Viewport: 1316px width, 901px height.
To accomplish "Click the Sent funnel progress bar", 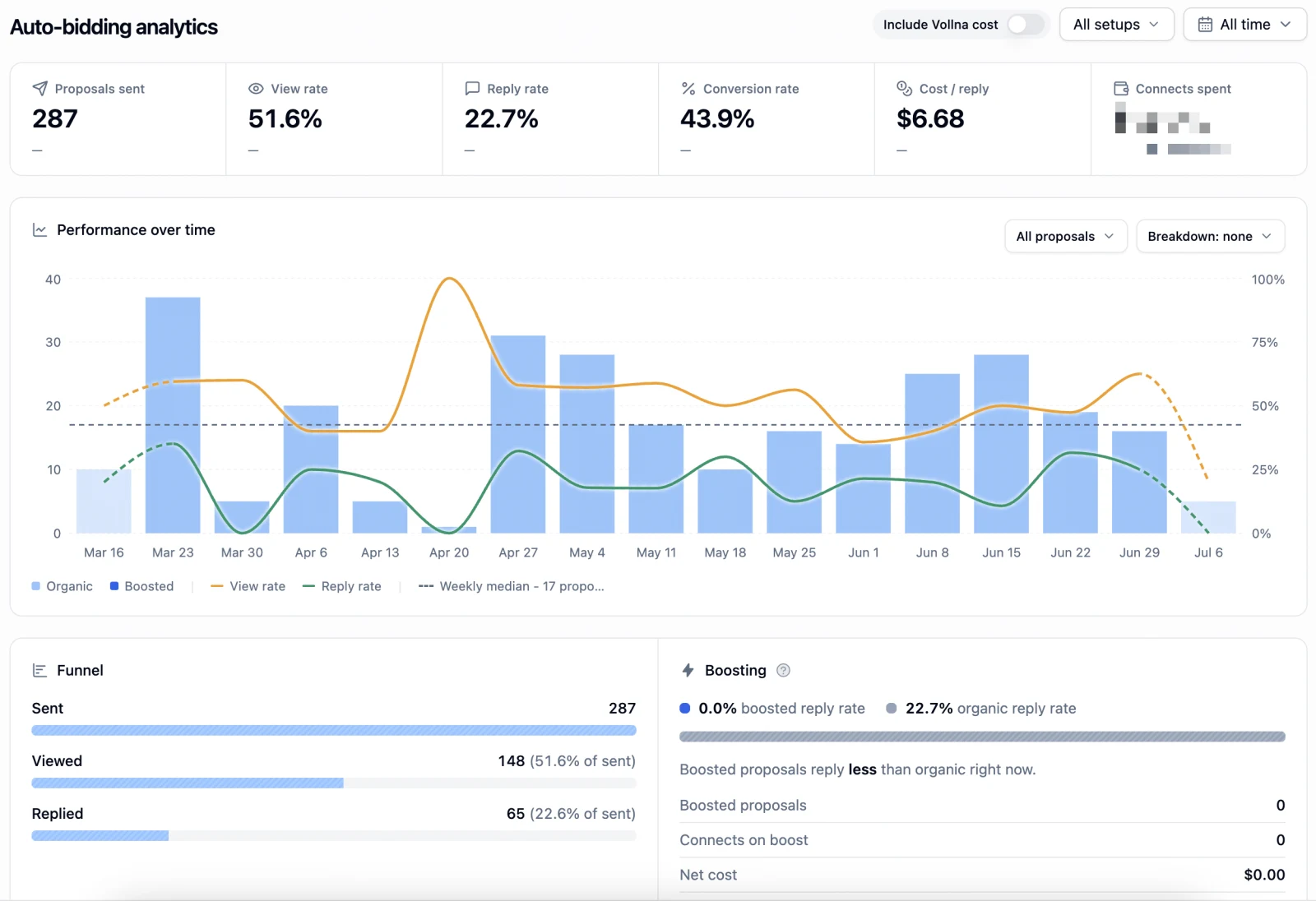I will pos(334,730).
